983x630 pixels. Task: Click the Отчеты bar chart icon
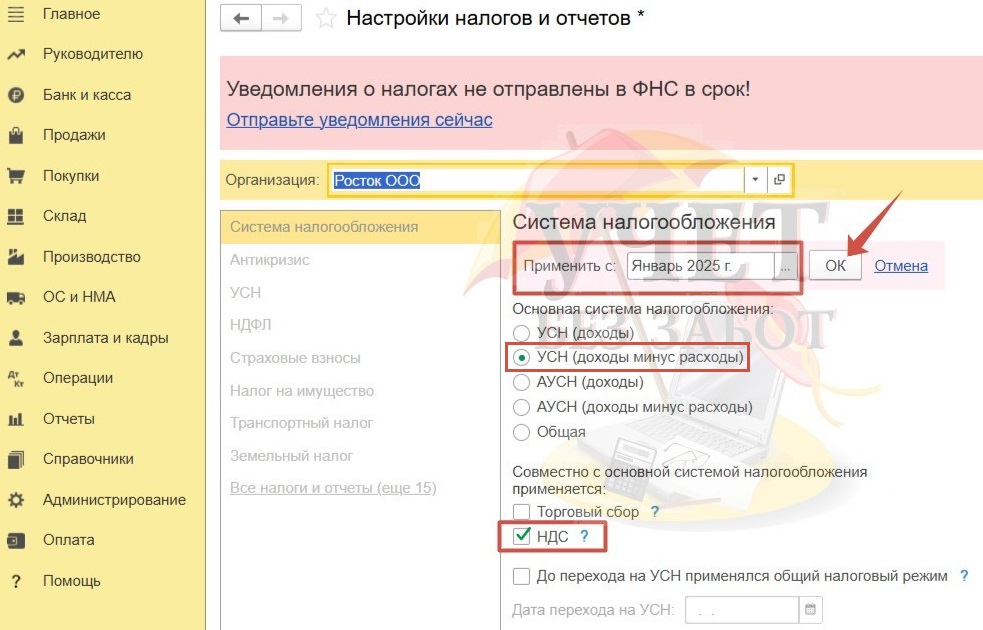coord(16,419)
